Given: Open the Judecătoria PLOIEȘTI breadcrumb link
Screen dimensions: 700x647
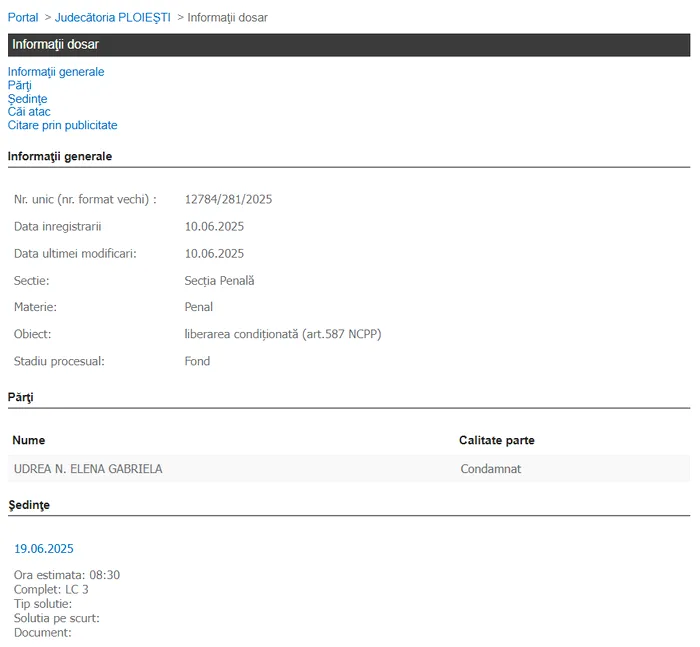Looking at the screenshot, I should coord(112,17).
